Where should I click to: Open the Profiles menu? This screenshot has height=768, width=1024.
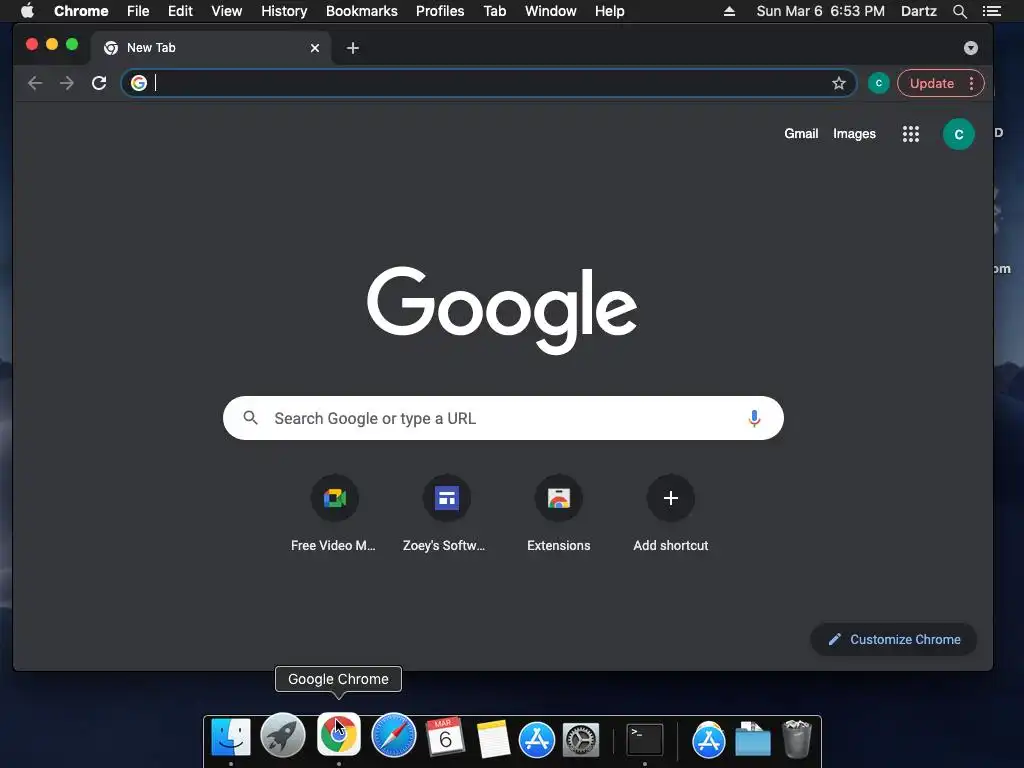440,11
